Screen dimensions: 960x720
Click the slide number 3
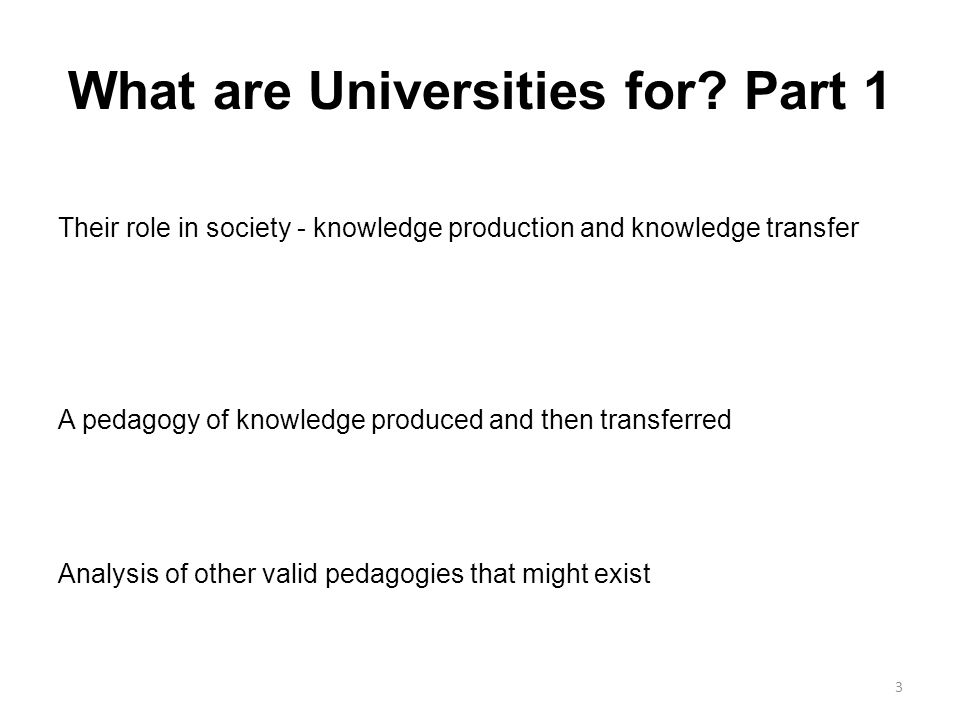[898, 687]
